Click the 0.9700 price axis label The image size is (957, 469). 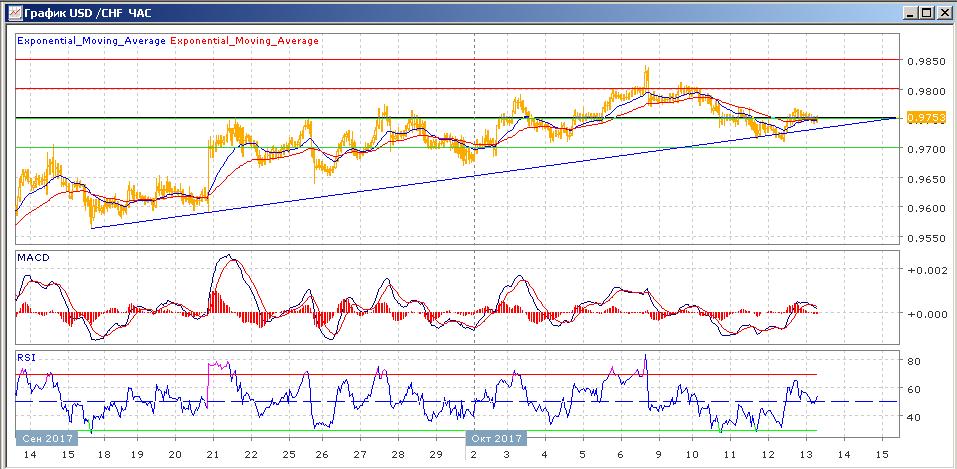pos(926,149)
